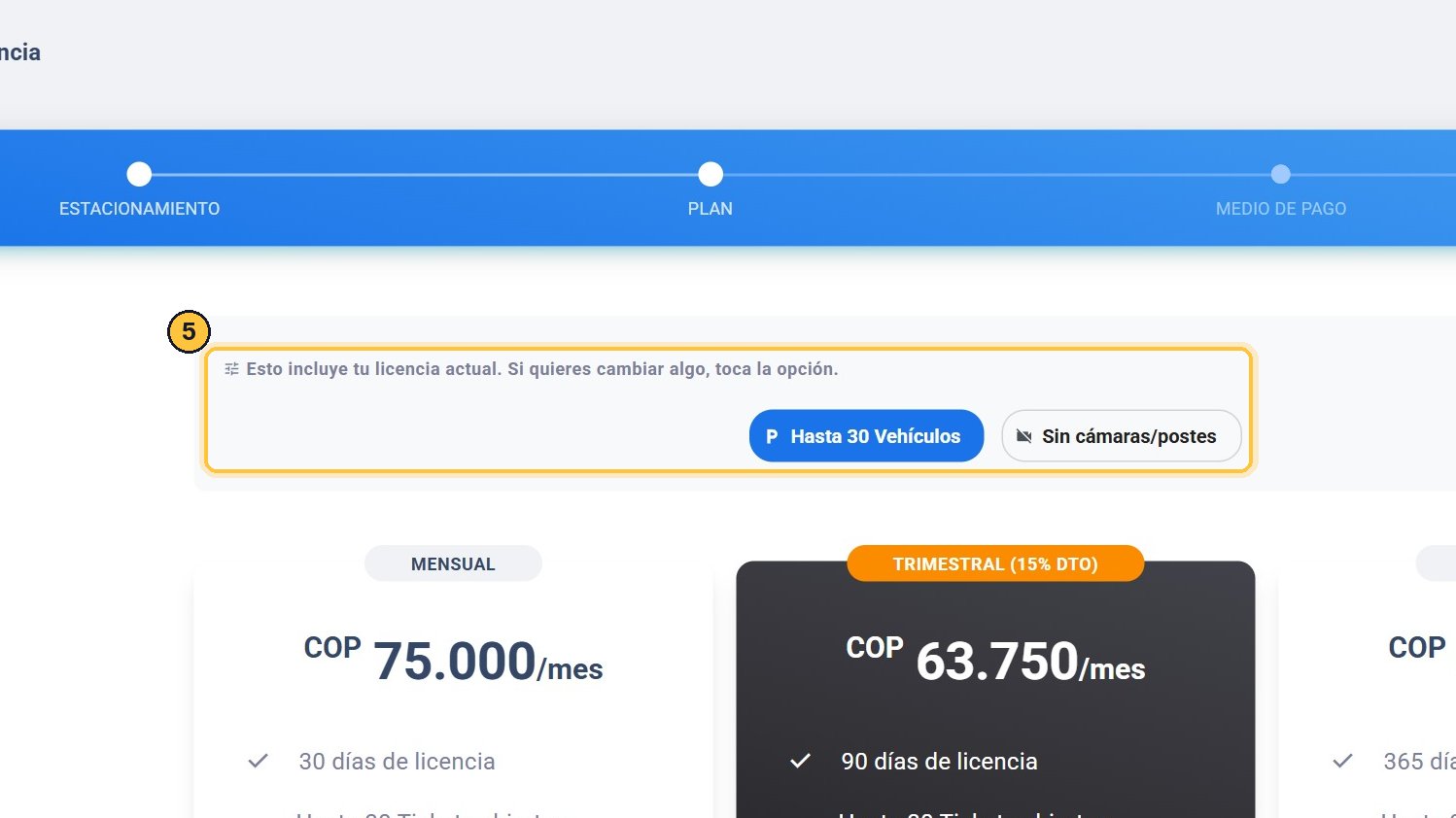Viewport: 1456px width, 818px height.
Task: Click the COP 63.750/mes price
Action: point(995,661)
